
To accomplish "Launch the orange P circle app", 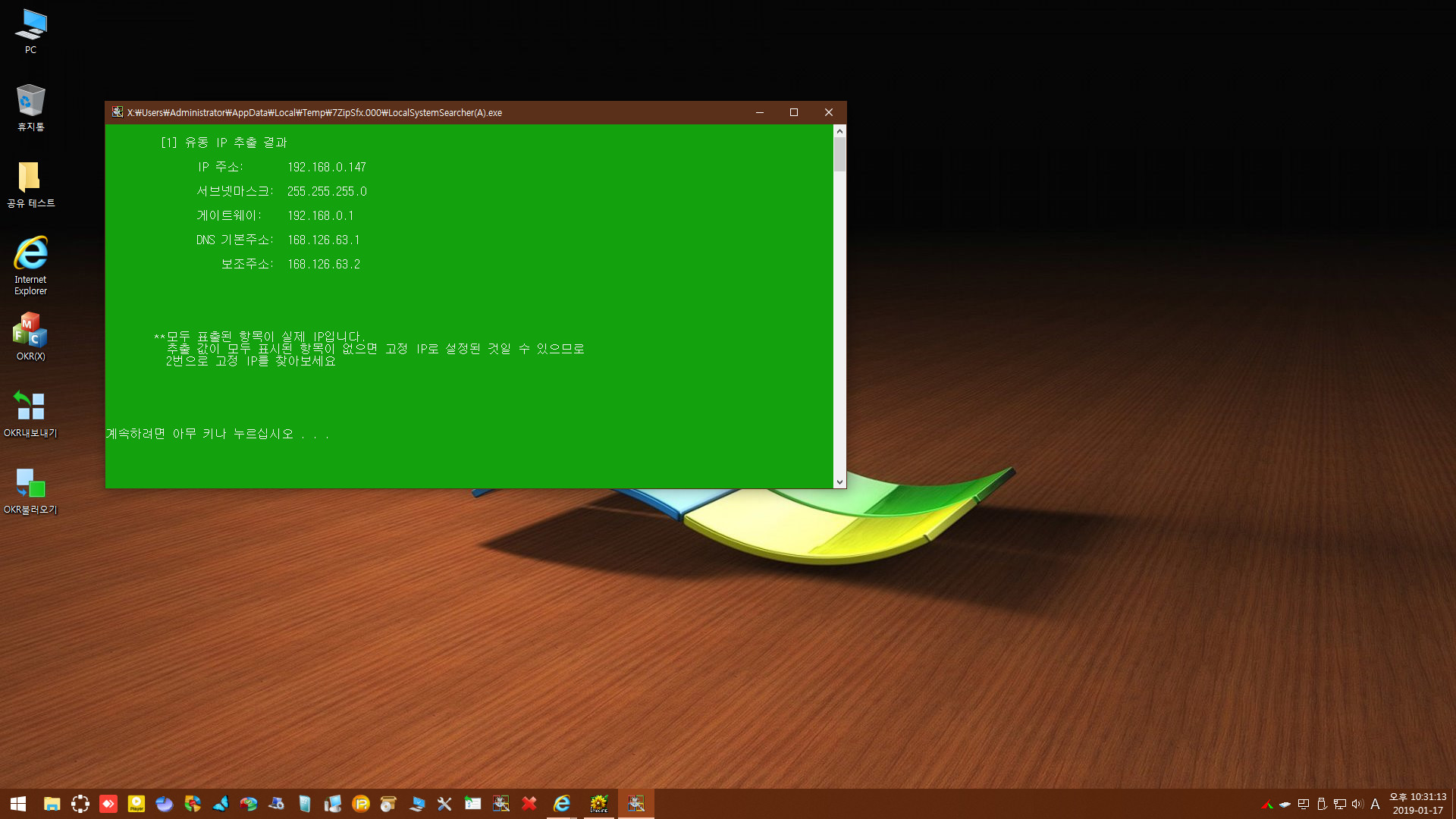I will (361, 804).
